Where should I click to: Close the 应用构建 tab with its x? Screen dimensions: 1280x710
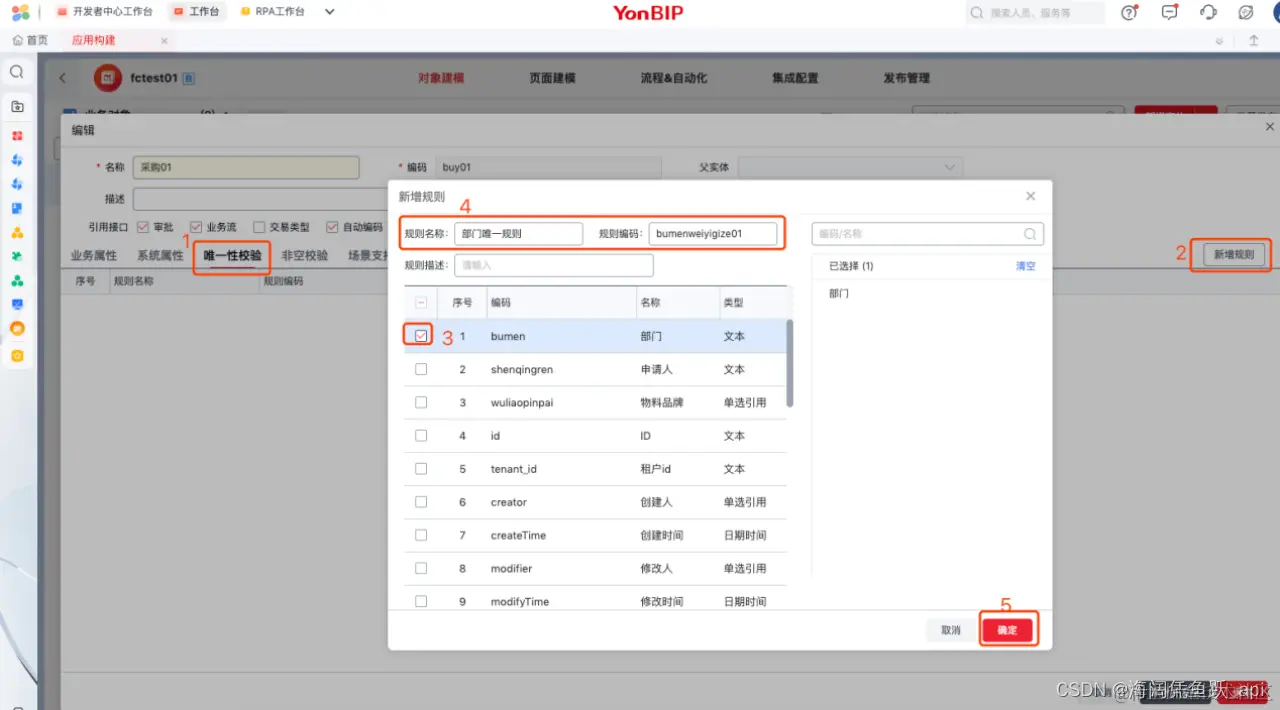164,41
